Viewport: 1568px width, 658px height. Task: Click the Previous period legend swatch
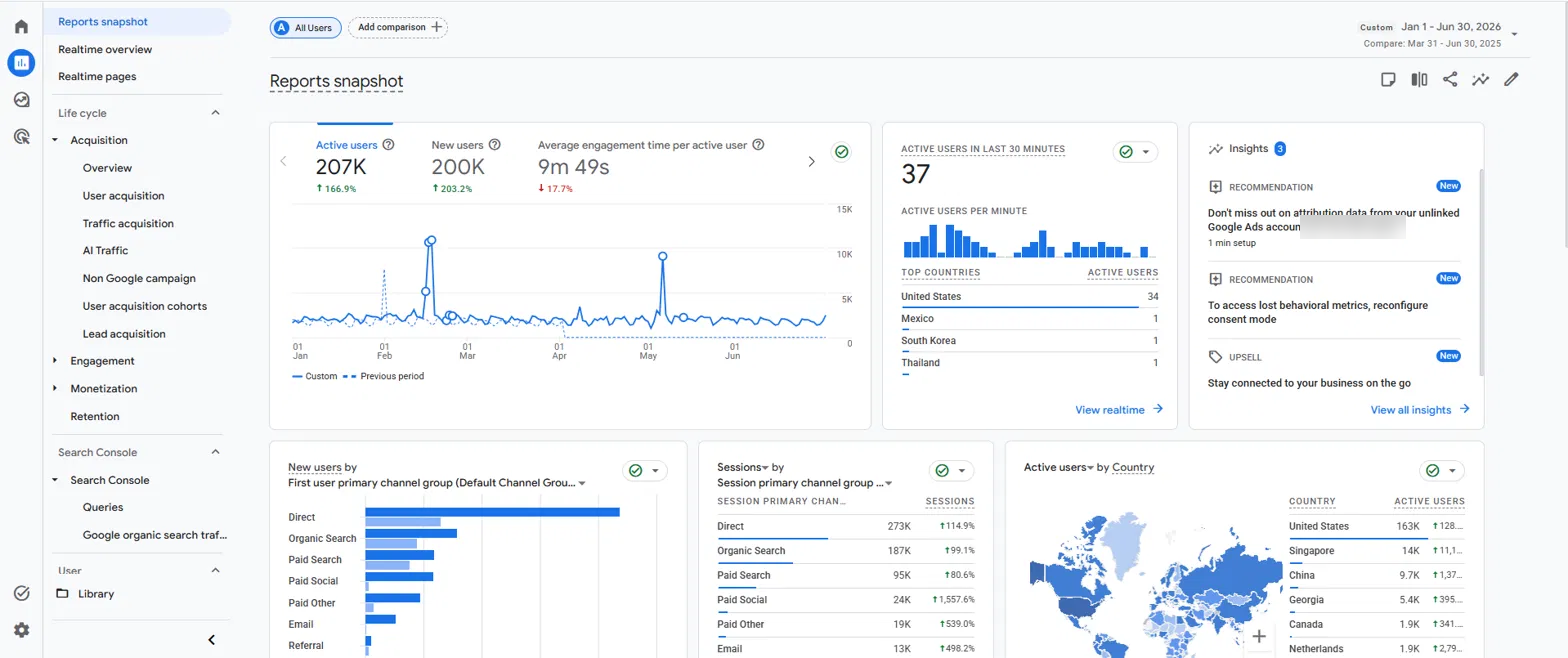tap(350, 376)
